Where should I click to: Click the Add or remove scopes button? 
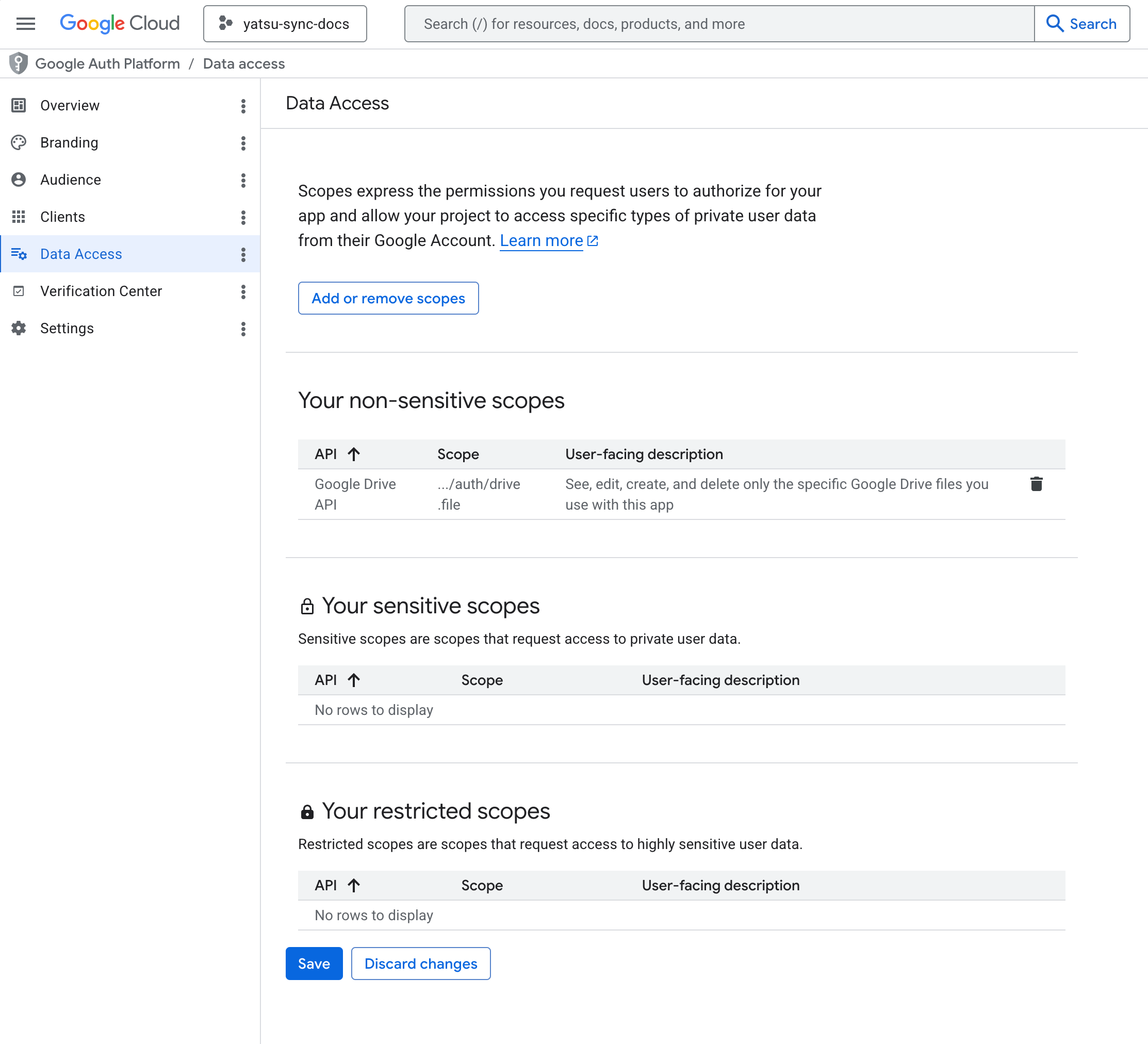(388, 298)
